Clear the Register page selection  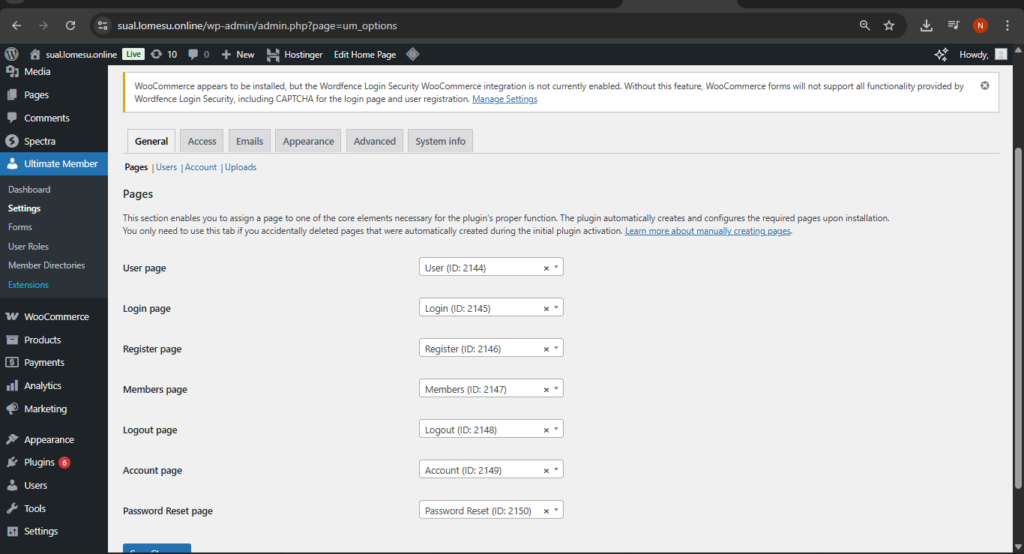546,349
